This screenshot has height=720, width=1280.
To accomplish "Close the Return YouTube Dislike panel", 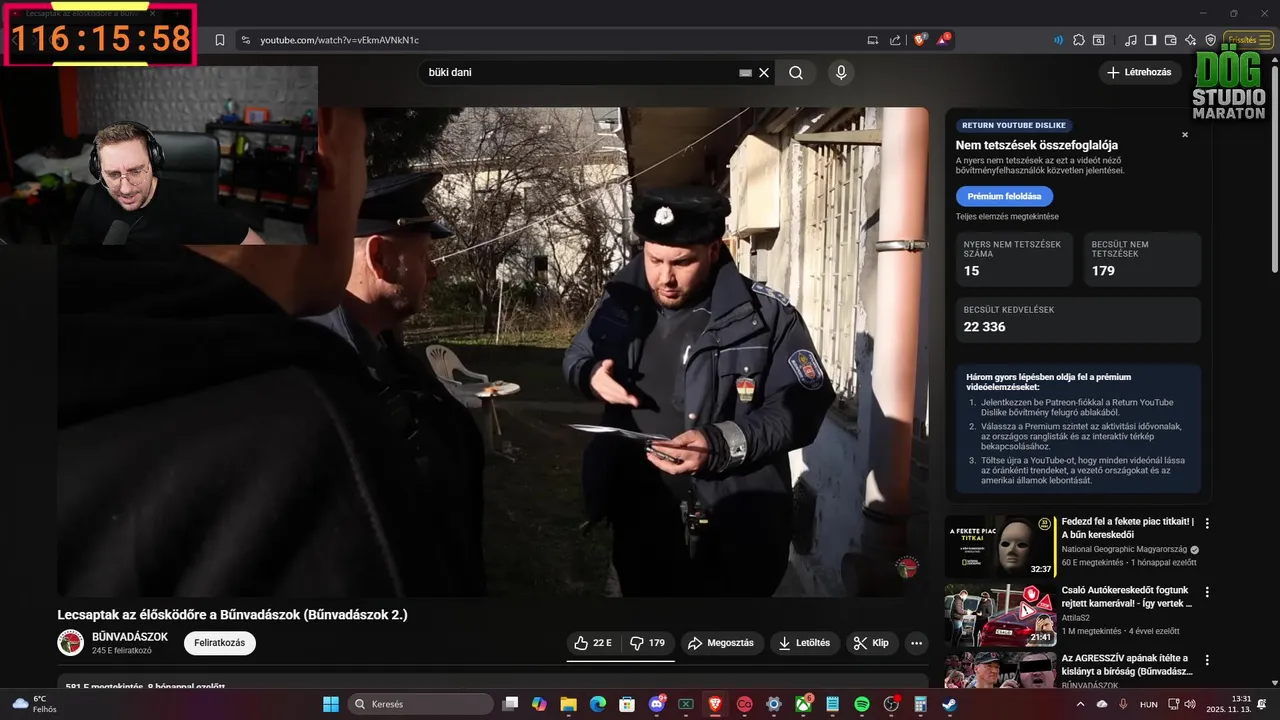I will coord(1185,134).
